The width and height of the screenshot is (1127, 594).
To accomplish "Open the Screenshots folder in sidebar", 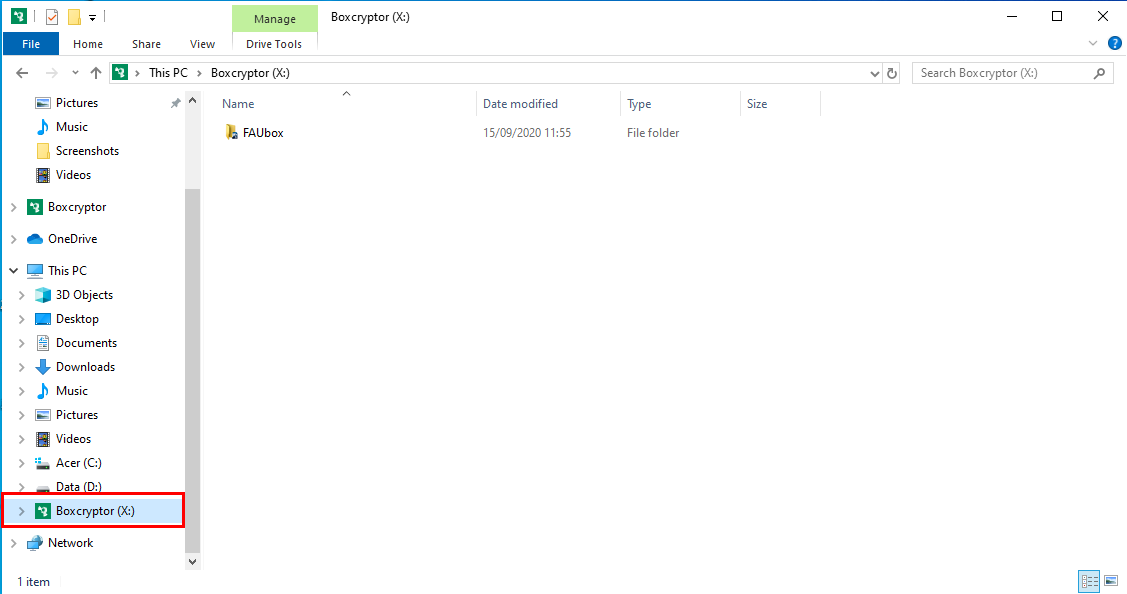I will [x=87, y=151].
